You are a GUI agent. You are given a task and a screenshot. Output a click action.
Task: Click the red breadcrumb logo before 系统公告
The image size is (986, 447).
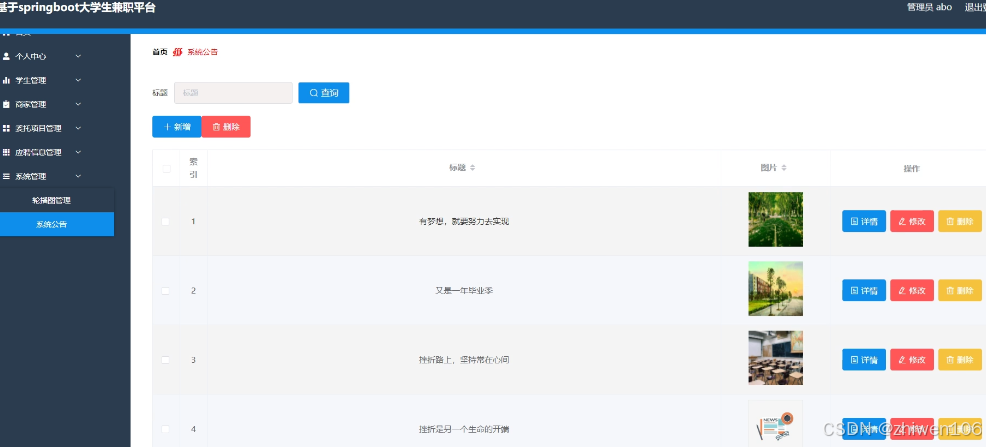coord(178,52)
